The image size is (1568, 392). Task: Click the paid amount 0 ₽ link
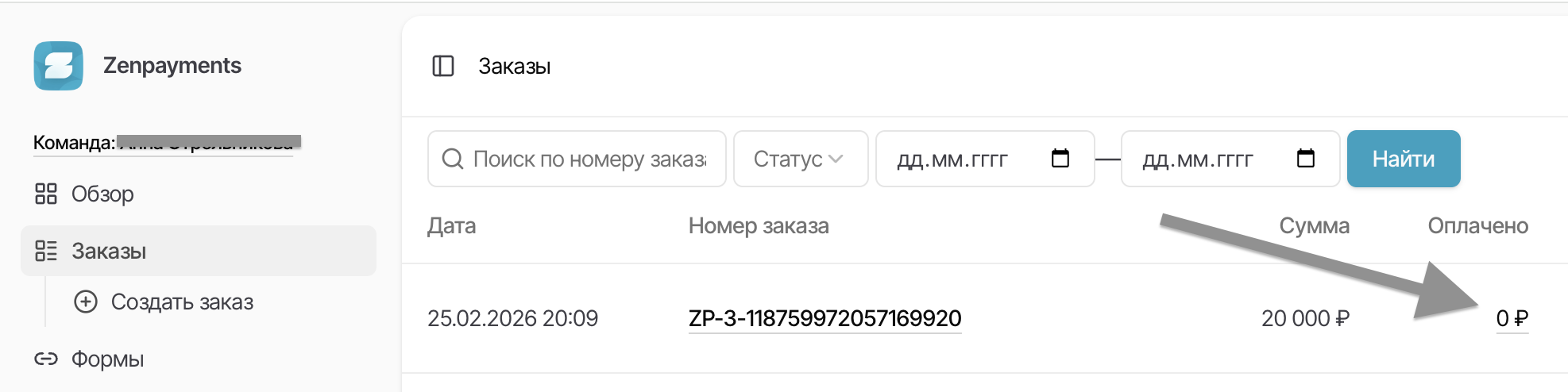pyautogui.click(x=1512, y=318)
